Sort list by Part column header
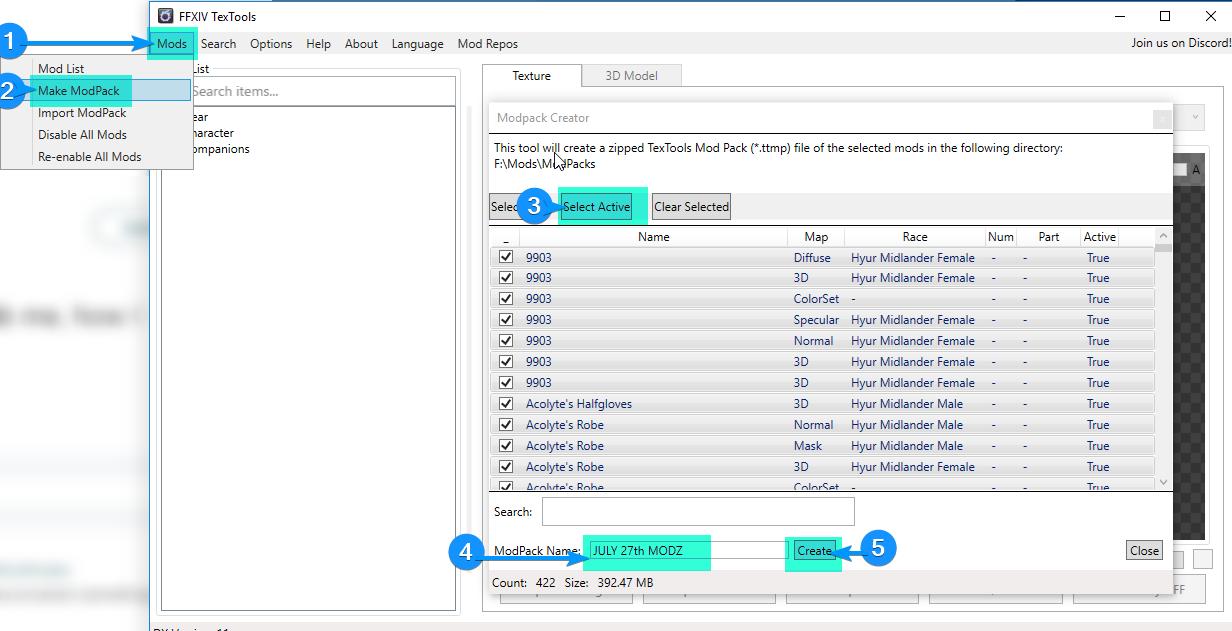The image size is (1232, 631). tap(1049, 237)
